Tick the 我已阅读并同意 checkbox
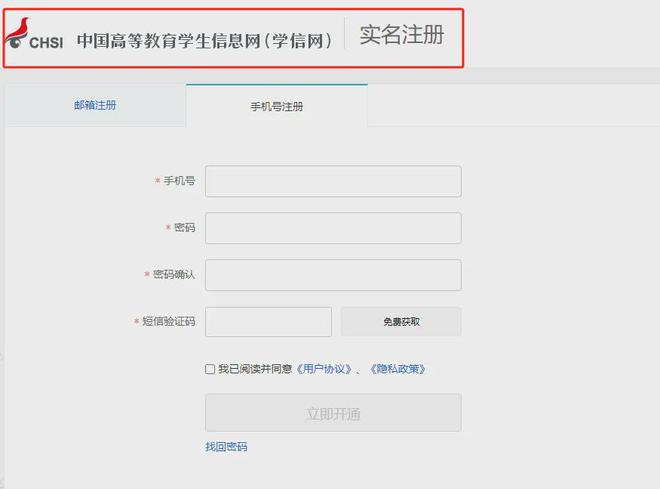 point(210,369)
